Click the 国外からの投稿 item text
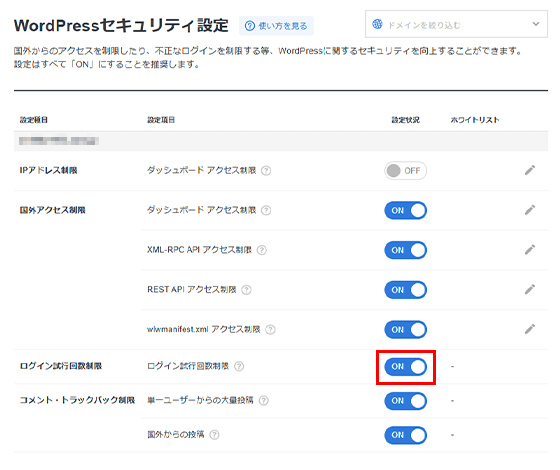 click(176, 435)
